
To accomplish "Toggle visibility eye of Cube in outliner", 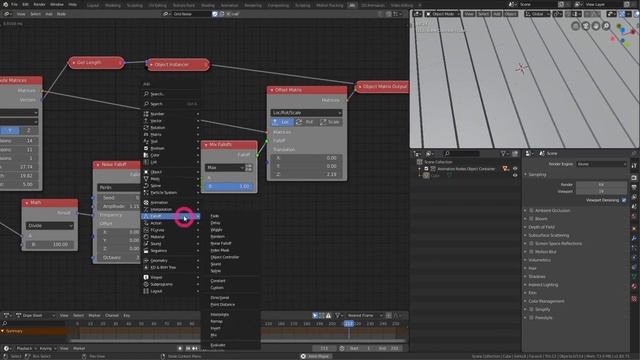I will tap(515, 176).
